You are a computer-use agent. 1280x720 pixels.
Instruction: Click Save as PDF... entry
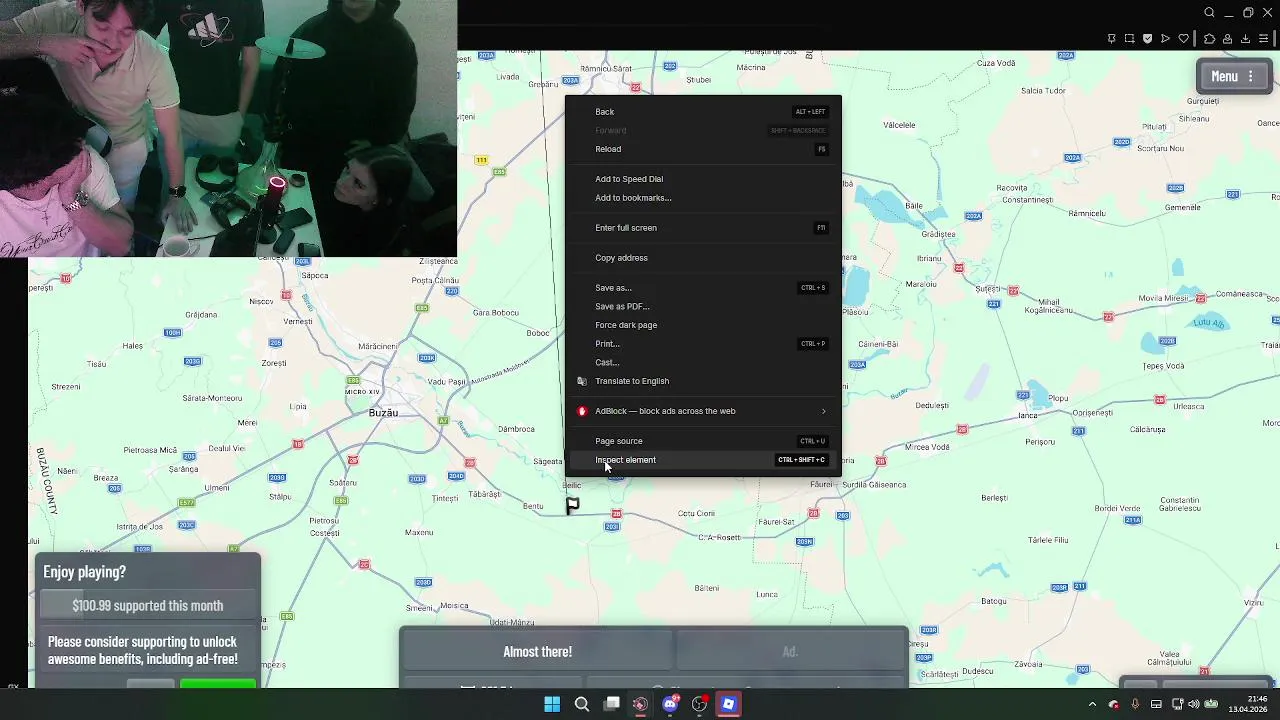pos(703,306)
